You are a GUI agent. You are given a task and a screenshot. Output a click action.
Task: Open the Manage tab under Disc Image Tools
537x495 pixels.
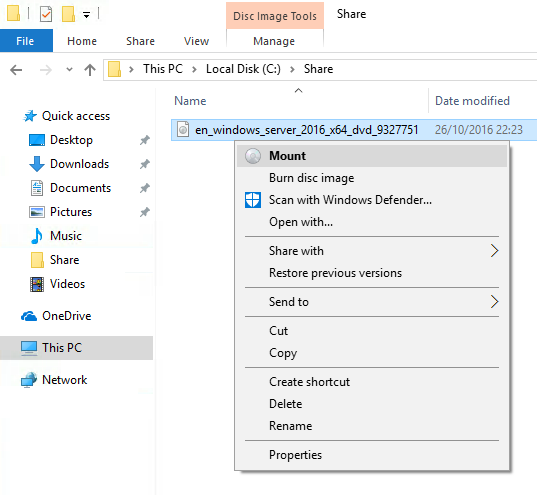pyautogui.click(x=274, y=41)
